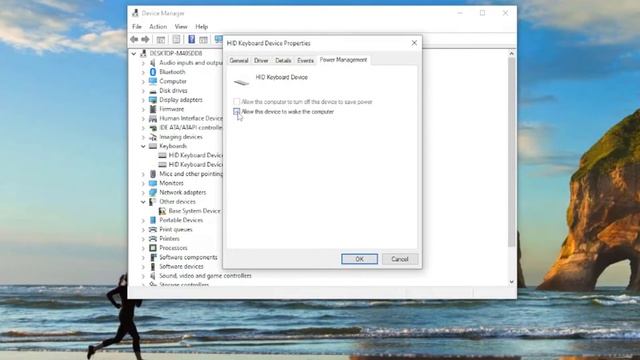Click the Back arrow in Device Manager toolbar
The height and width of the screenshot is (360, 640).
(134, 40)
